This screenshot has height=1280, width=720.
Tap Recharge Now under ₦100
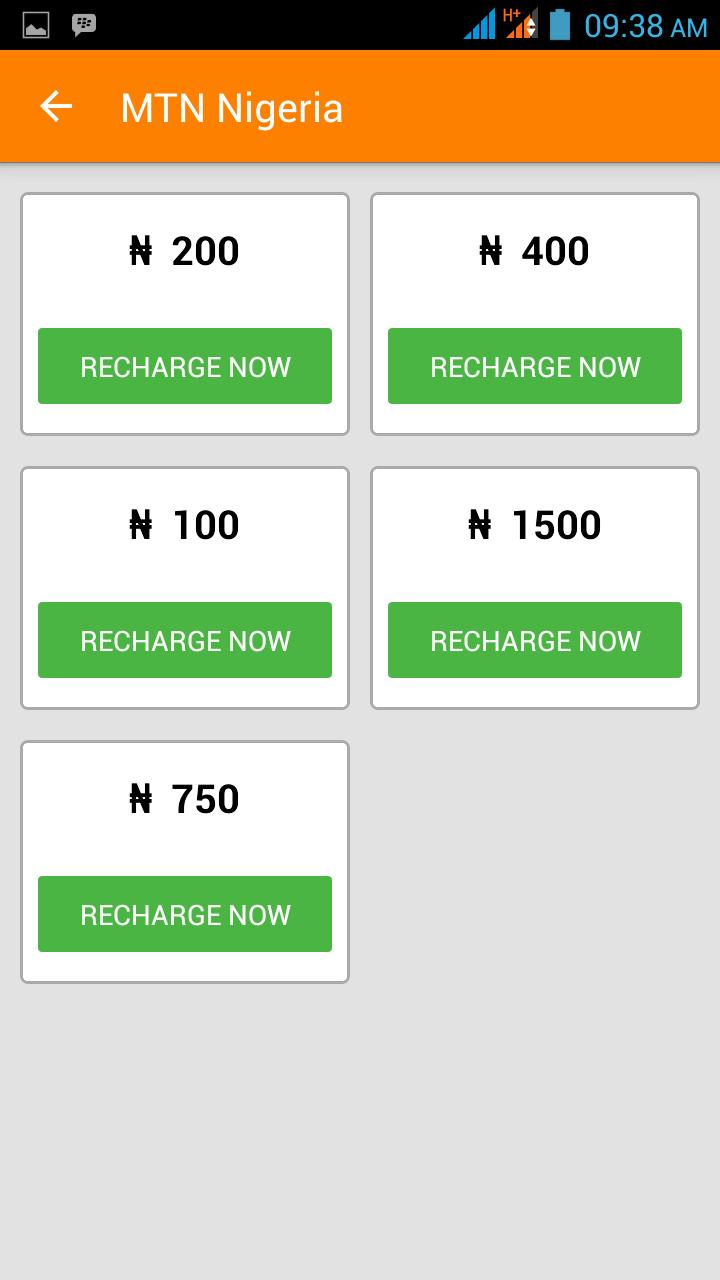click(x=185, y=640)
